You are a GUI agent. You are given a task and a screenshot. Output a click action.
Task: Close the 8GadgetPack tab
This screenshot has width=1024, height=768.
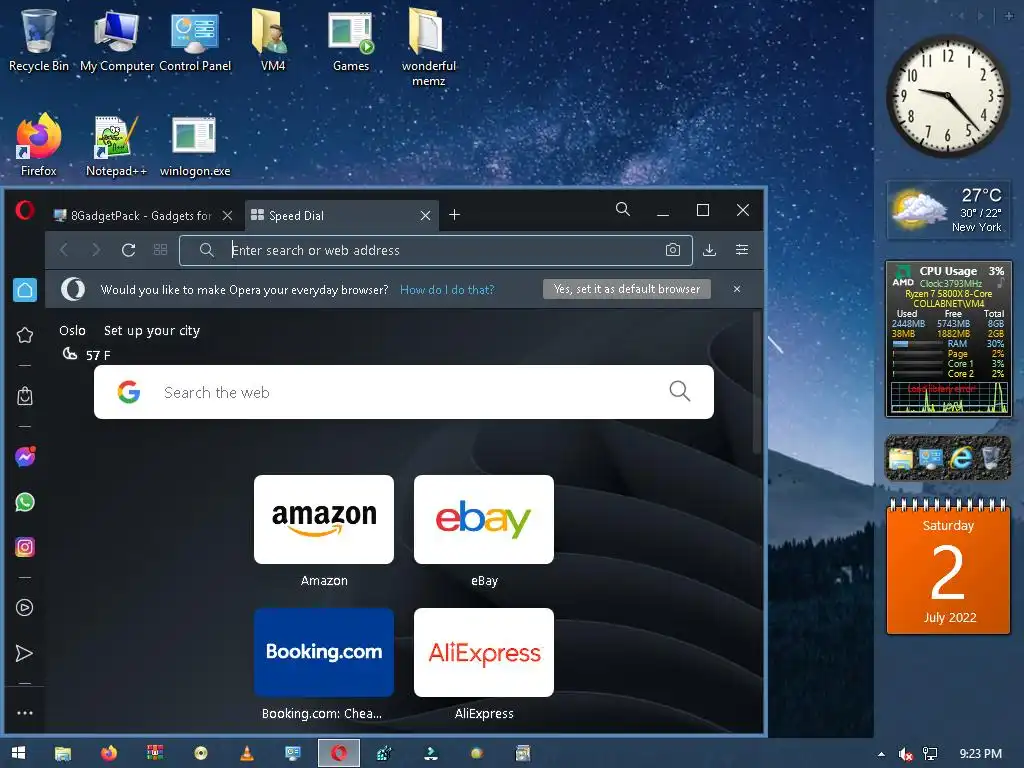[227, 216]
